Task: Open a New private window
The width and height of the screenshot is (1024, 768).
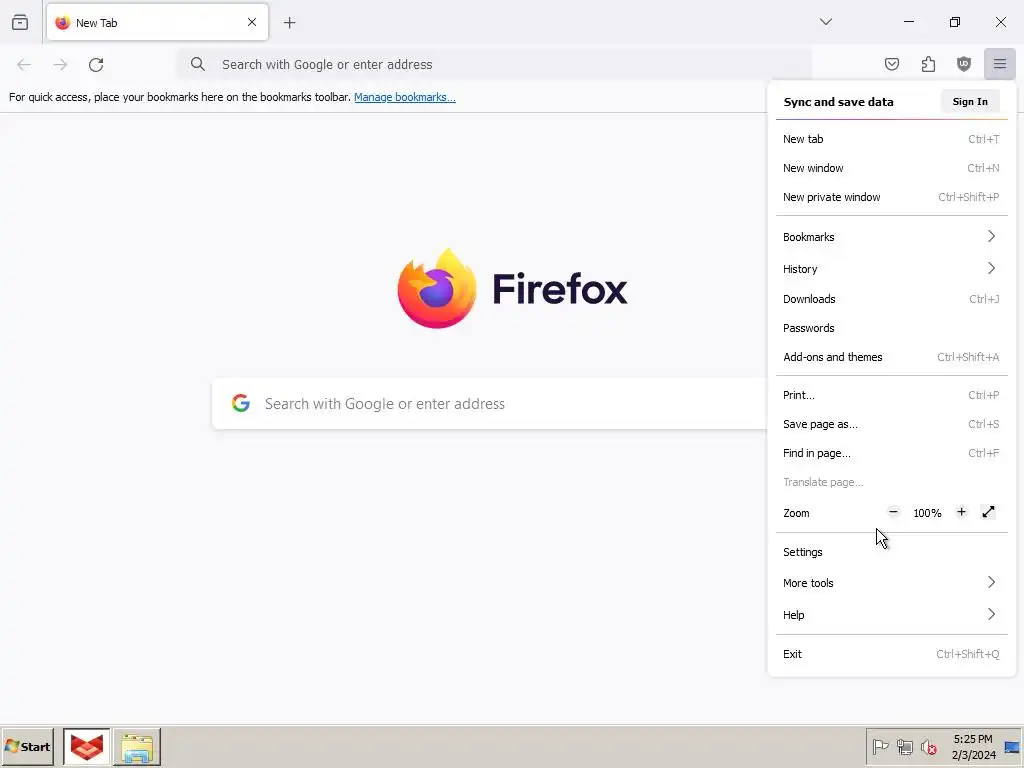Action: (x=891, y=197)
